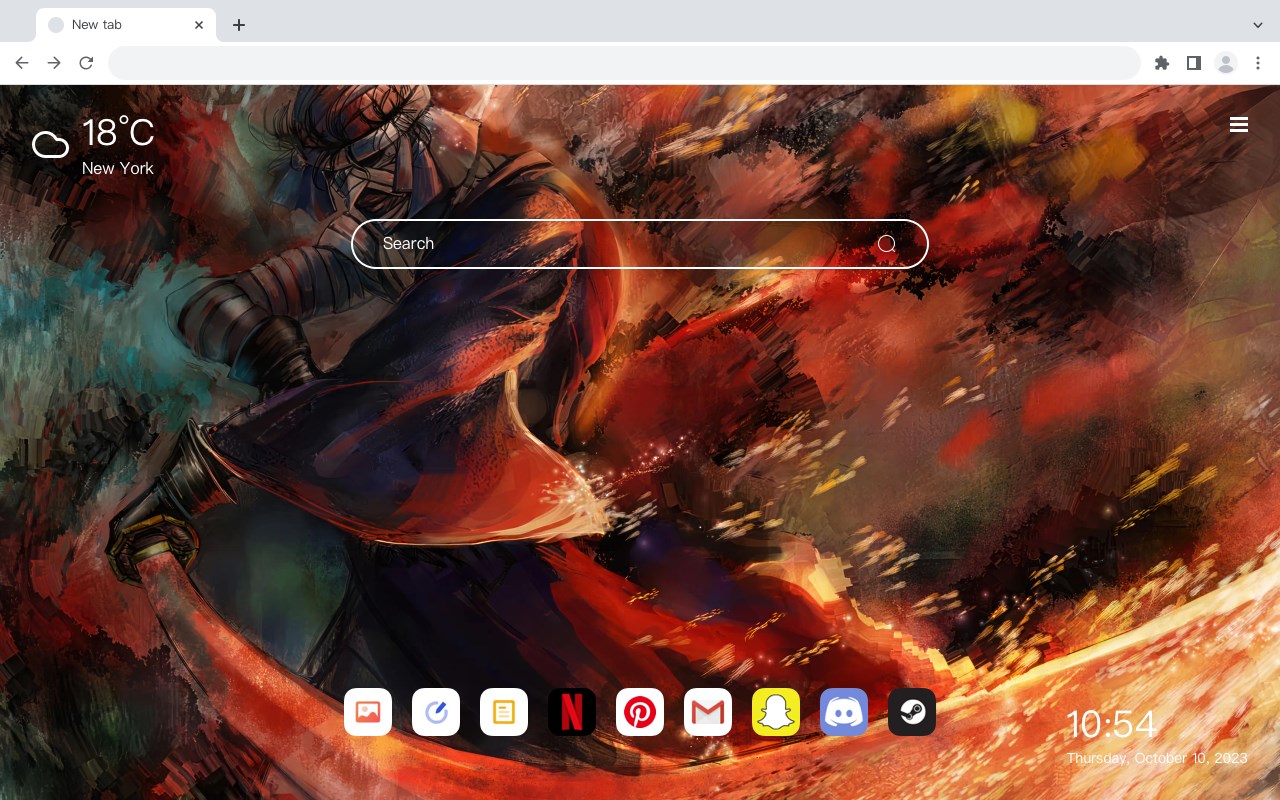
Task: Go forward with the browser arrow
Action: [54, 63]
